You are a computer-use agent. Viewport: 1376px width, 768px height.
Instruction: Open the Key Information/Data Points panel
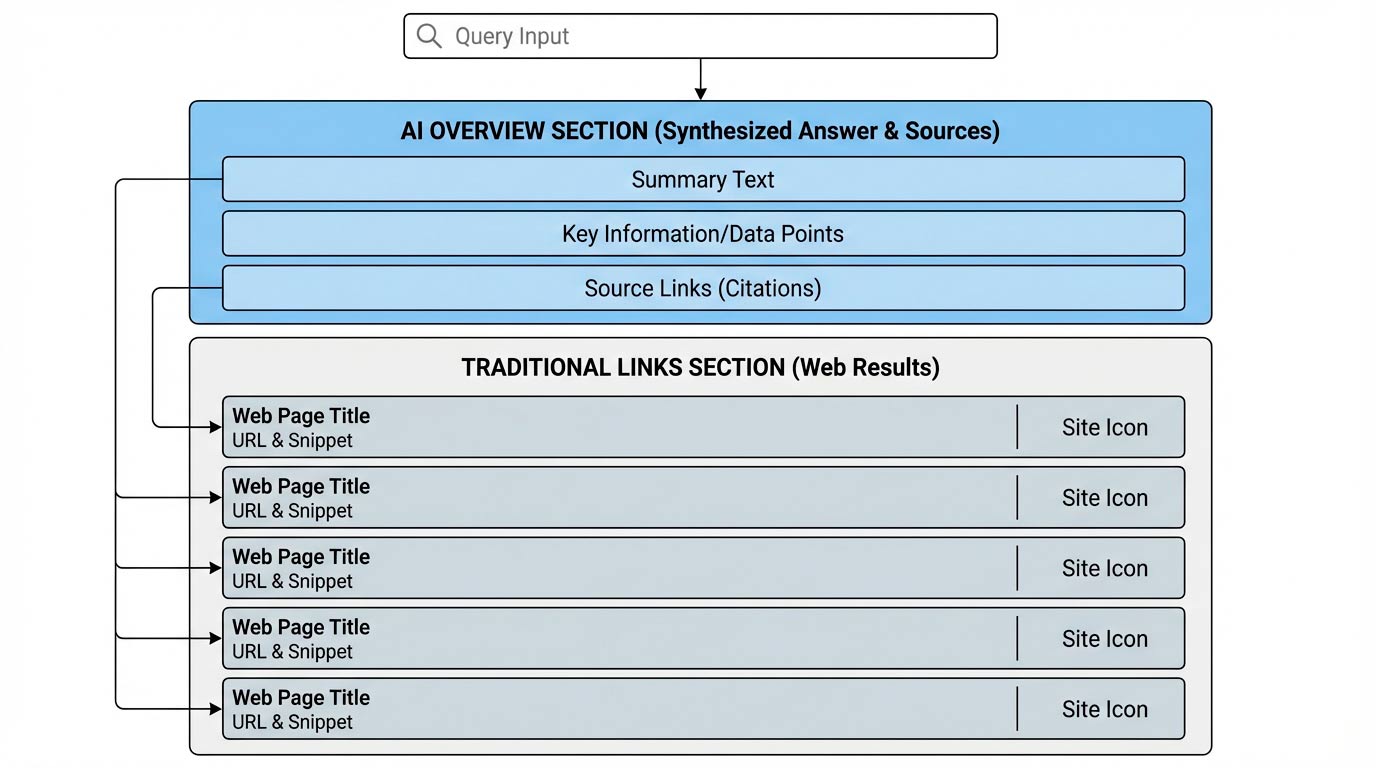pyautogui.click(x=702, y=233)
